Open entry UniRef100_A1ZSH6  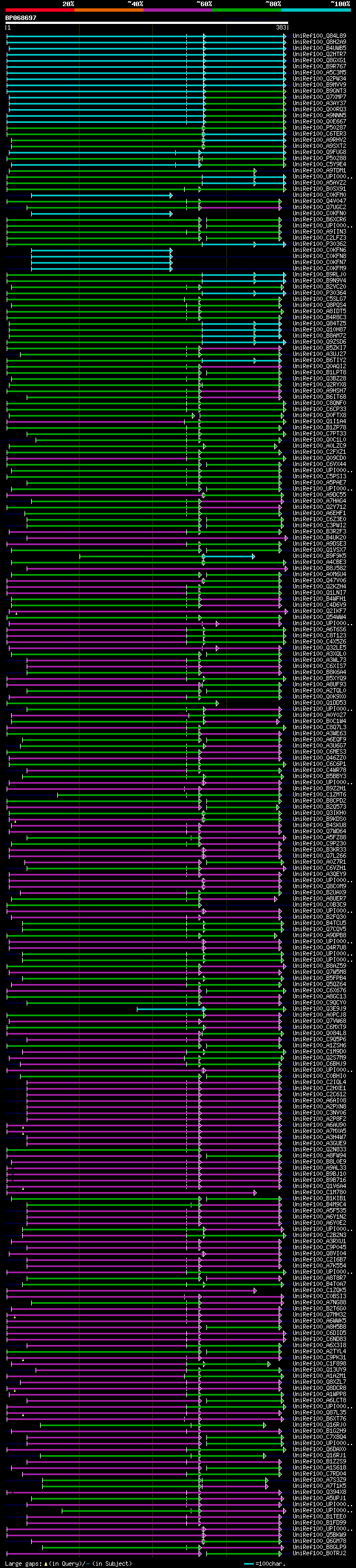(319, 1046)
